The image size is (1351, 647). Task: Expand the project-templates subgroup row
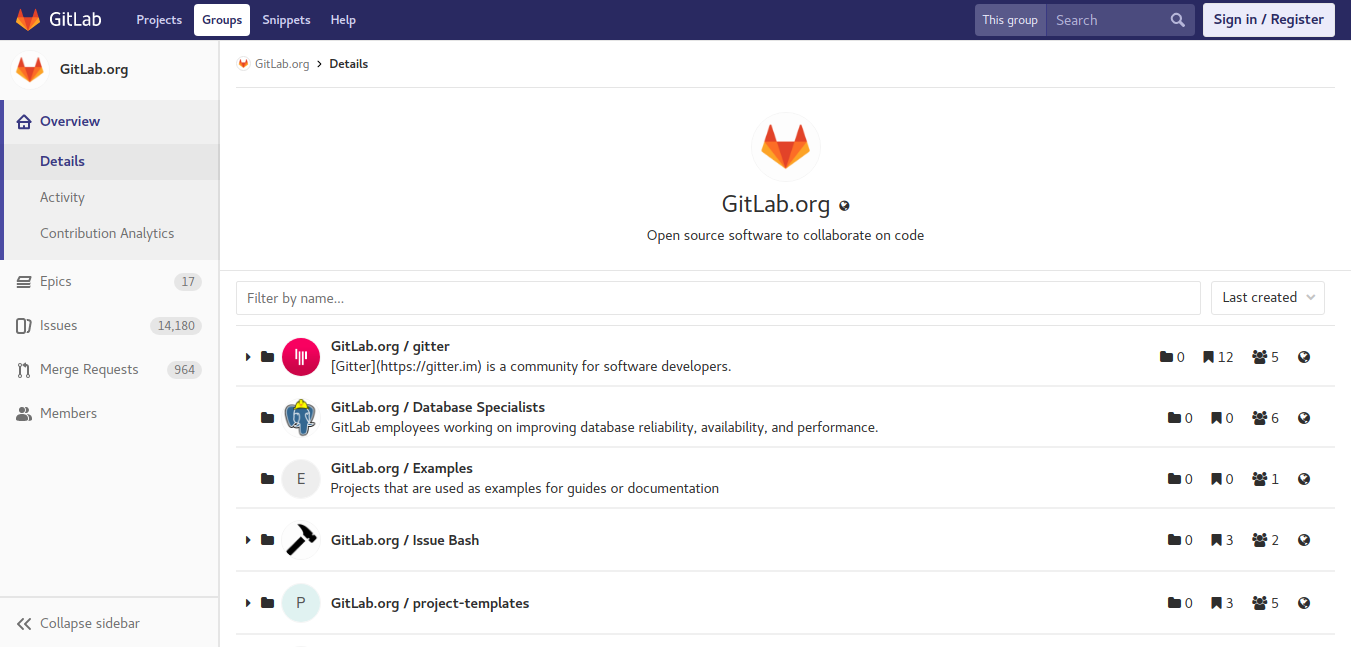pyautogui.click(x=248, y=603)
